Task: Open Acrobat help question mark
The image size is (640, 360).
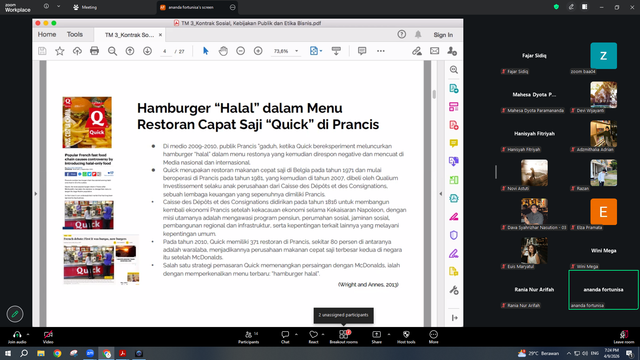Action: click(402, 35)
